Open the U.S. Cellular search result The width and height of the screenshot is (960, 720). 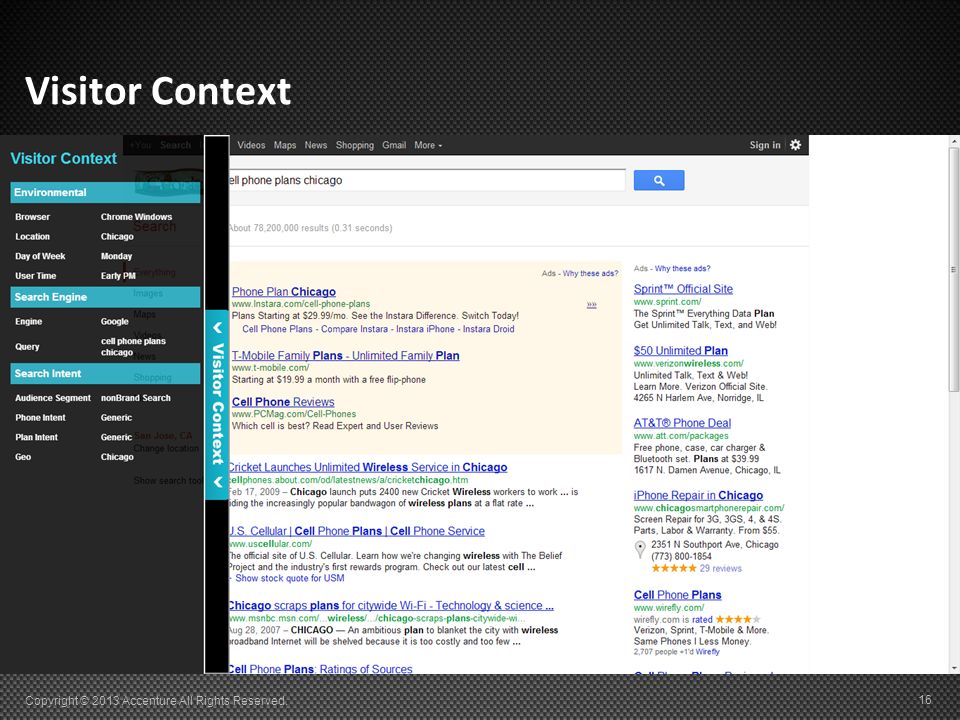[356, 531]
